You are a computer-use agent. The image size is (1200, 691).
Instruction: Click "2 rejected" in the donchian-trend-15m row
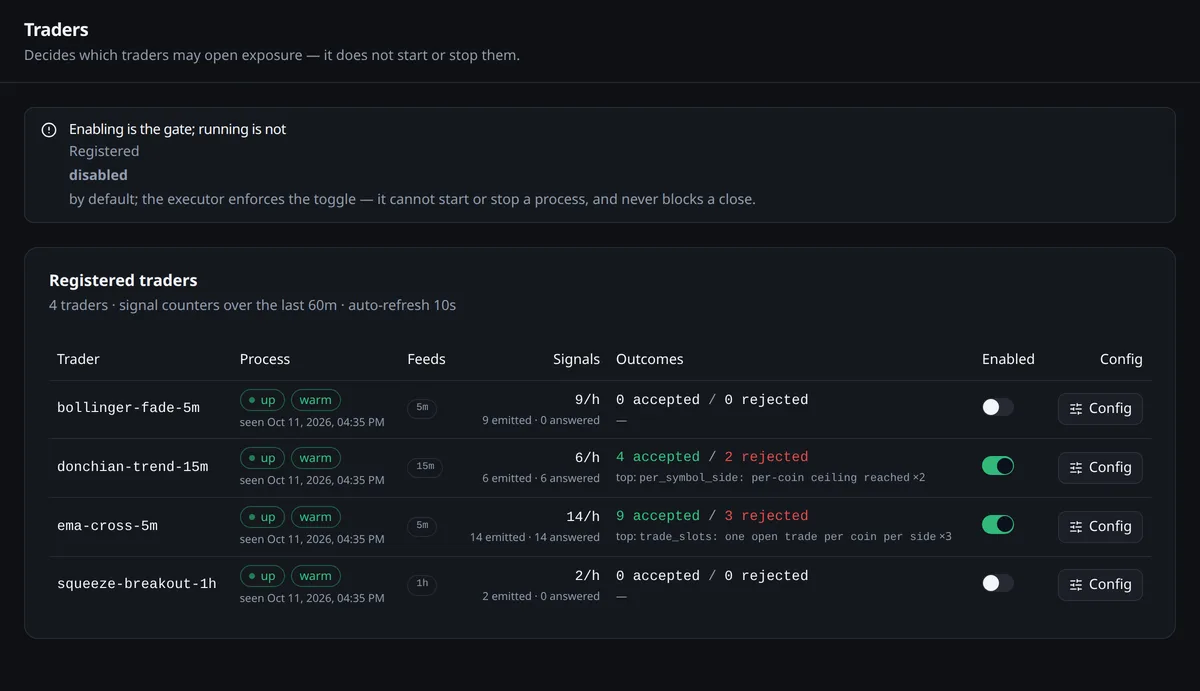coord(767,457)
